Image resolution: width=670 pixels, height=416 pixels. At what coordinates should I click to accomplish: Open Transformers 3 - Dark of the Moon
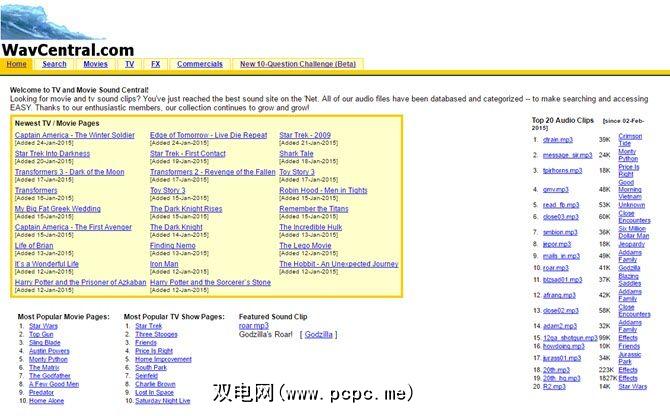click(69, 172)
